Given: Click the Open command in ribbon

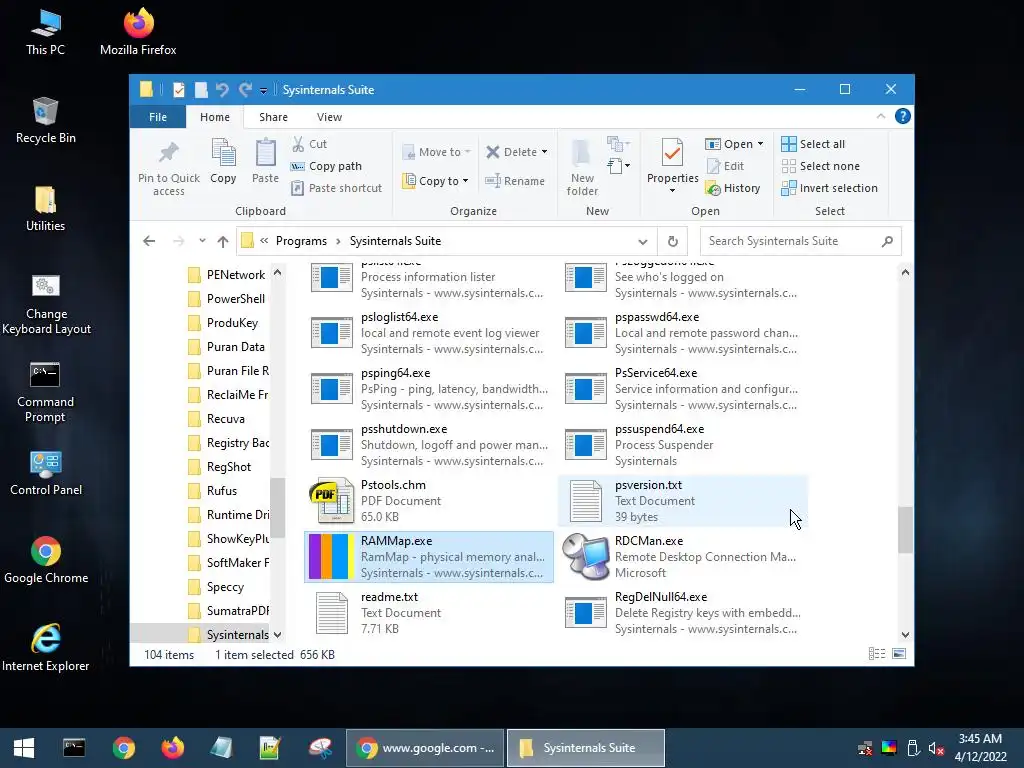Looking at the screenshot, I should (729, 144).
